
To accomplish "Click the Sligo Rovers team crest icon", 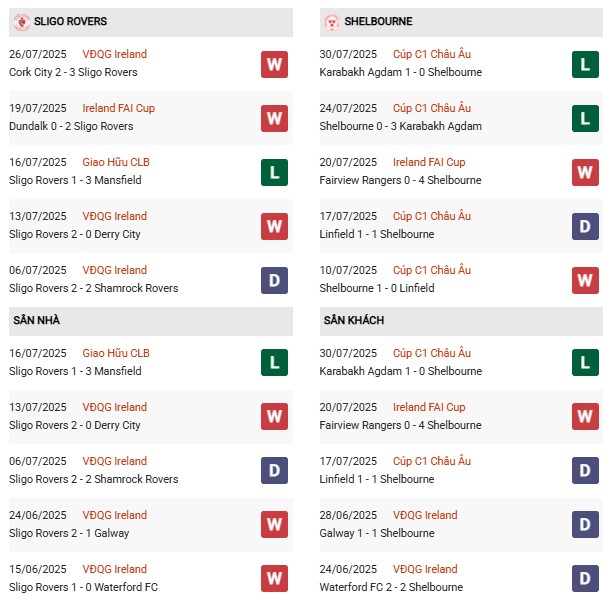I will [21, 22].
